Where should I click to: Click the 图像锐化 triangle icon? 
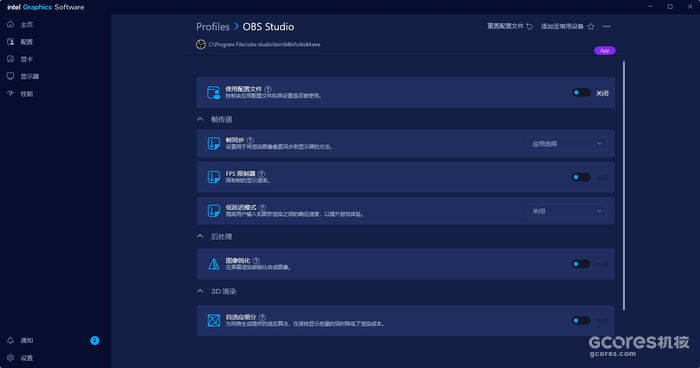(213, 264)
